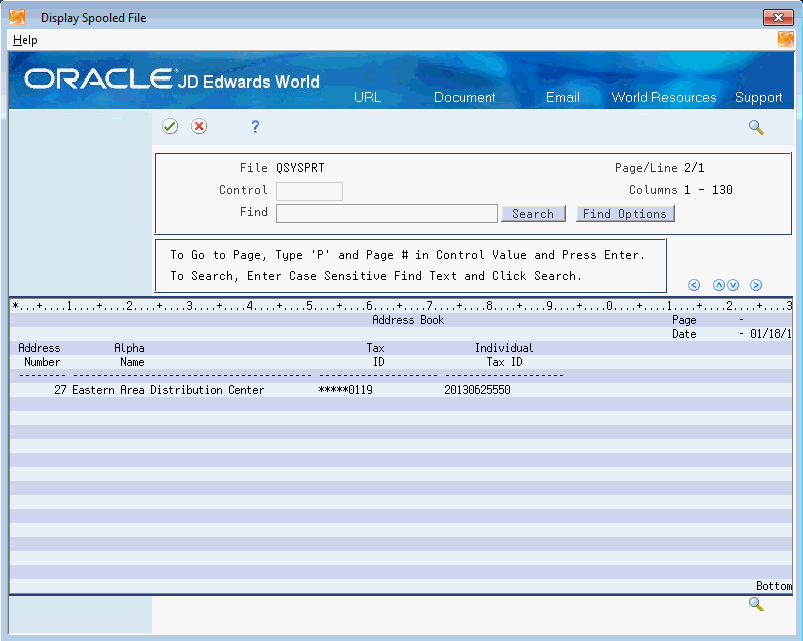Click the 'Alpha Name' column header
The height and width of the screenshot is (641, 803).
pyautogui.click(x=130, y=355)
